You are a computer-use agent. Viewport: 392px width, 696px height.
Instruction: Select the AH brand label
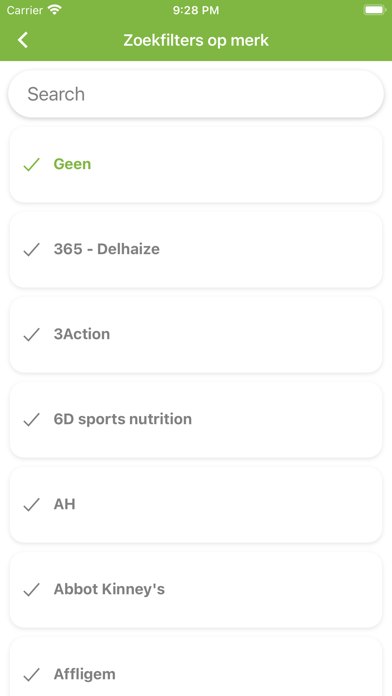click(64, 504)
